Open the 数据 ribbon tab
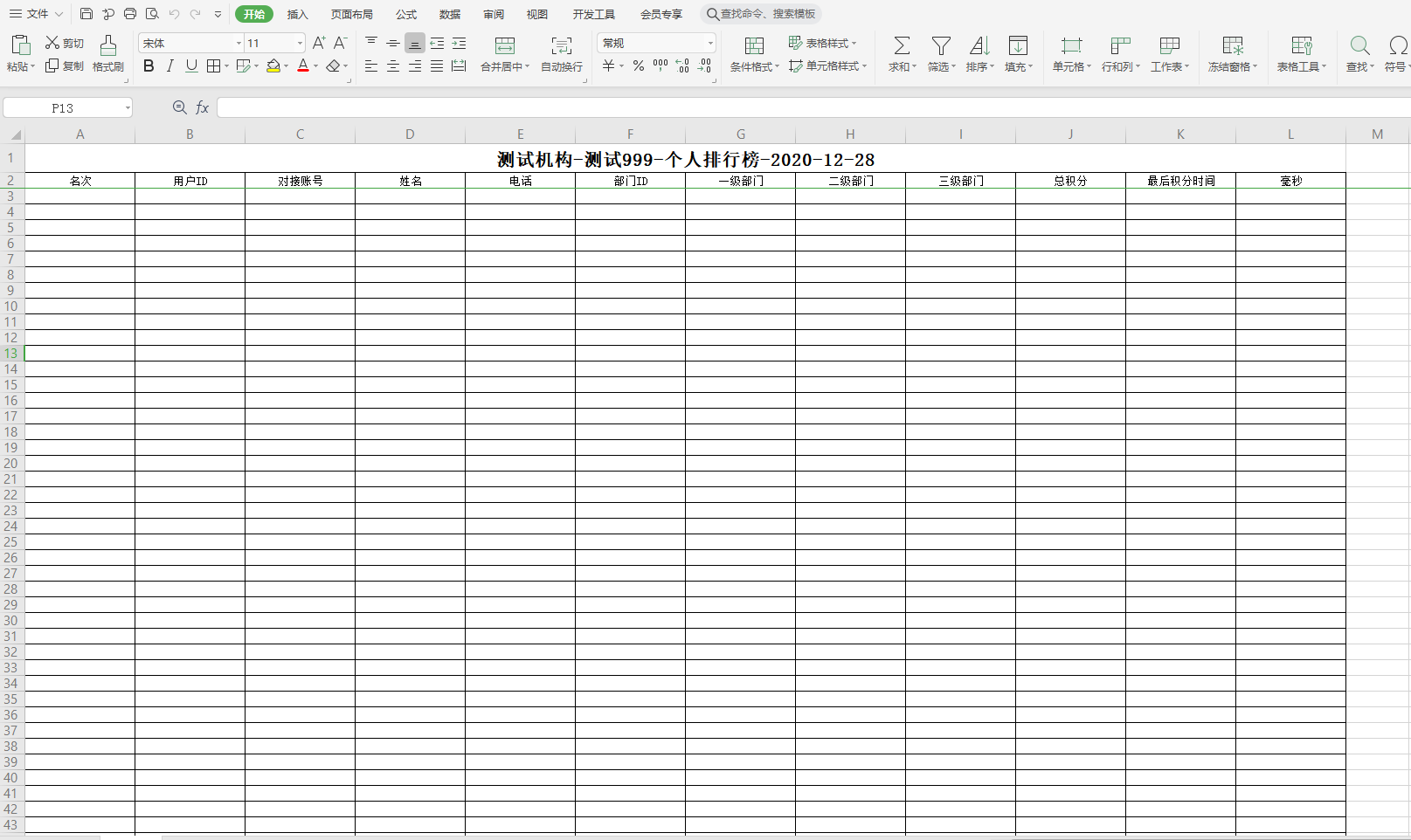Screen dimensions: 1411x840 tap(449, 14)
